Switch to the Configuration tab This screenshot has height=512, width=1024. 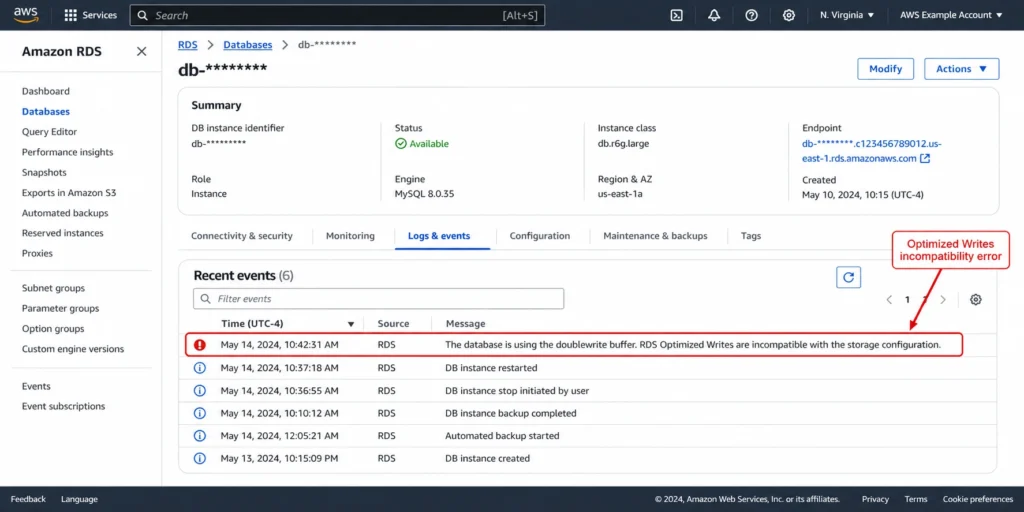pyautogui.click(x=539, y=236)
